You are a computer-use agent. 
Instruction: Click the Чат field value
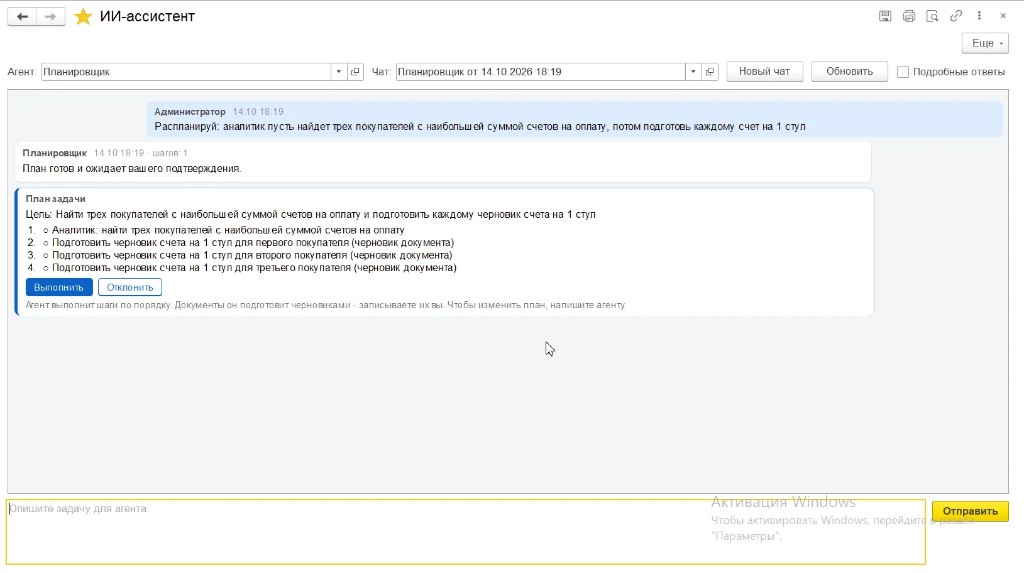point(540,72)
